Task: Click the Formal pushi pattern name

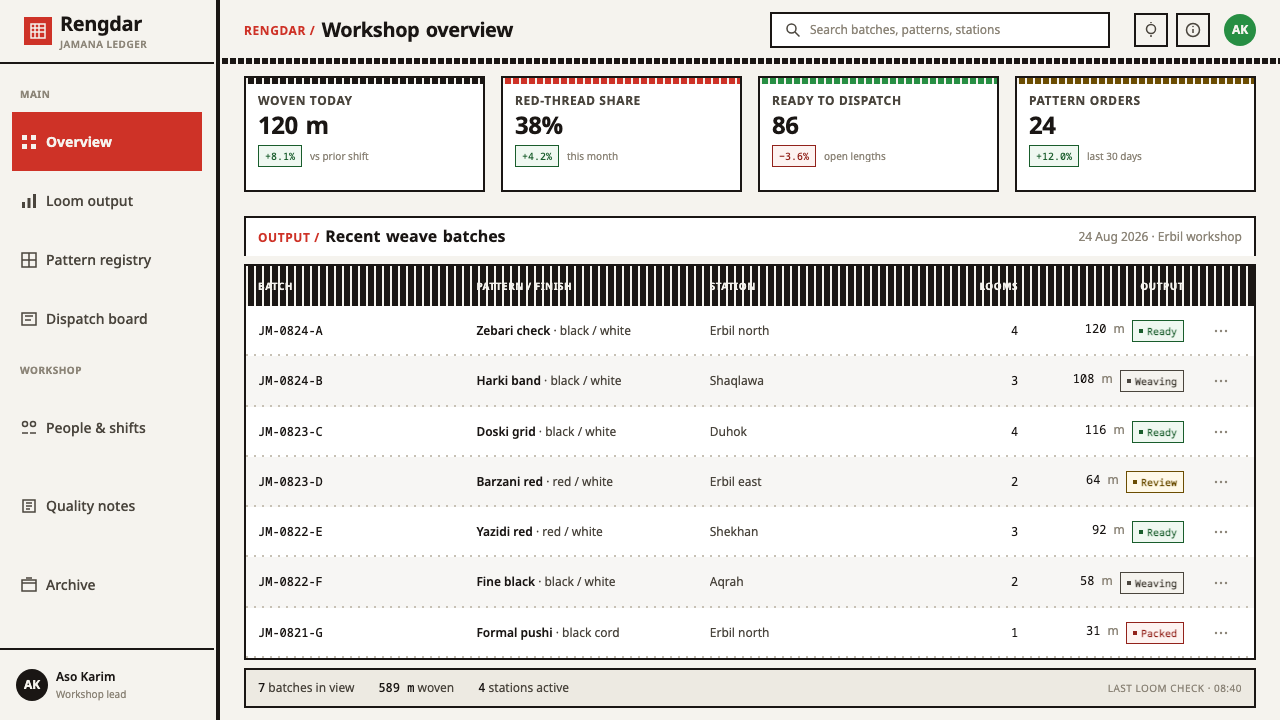Action: click(515, 633)
